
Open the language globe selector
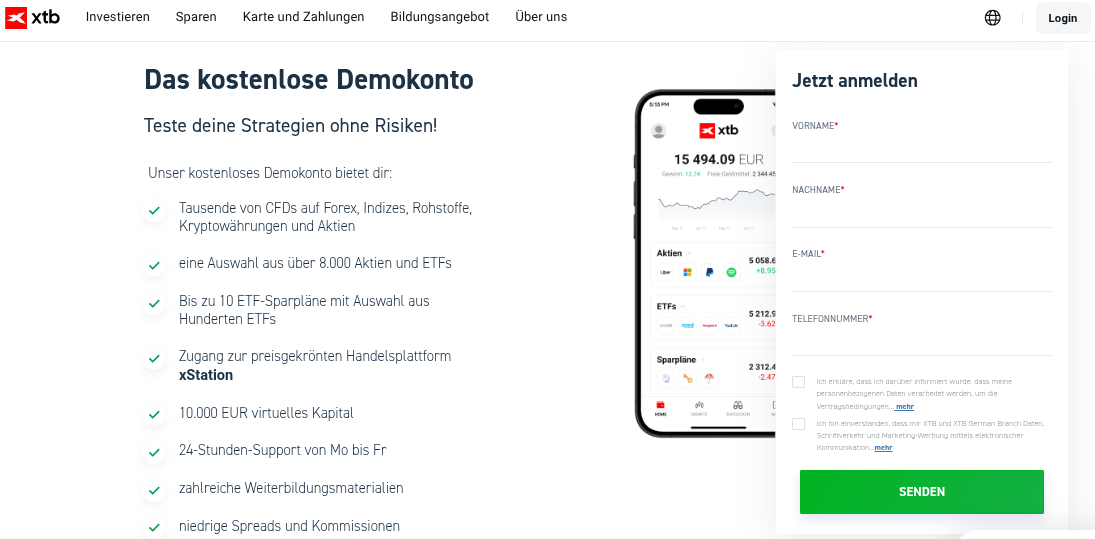point(992,17)
